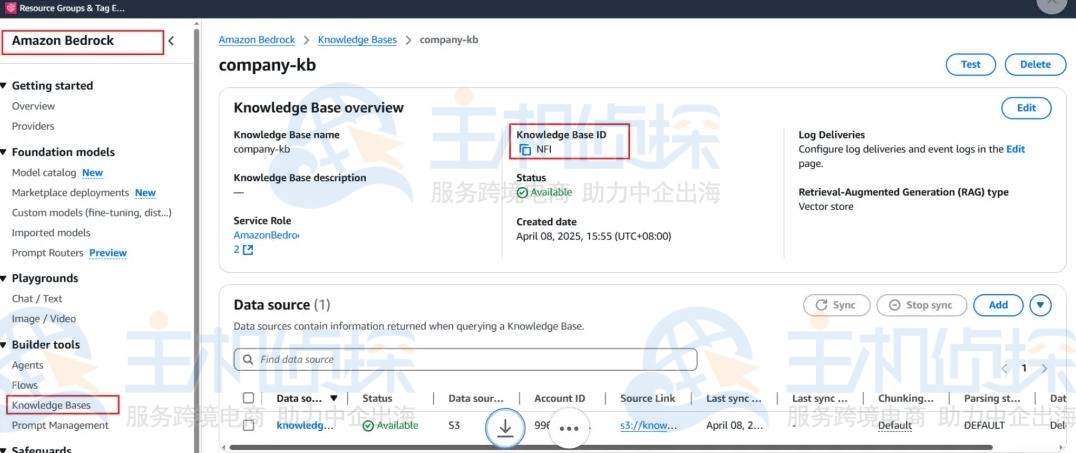Collapse the Getting started section
This screenshot has height=453, width=1076.
(4, 86)
